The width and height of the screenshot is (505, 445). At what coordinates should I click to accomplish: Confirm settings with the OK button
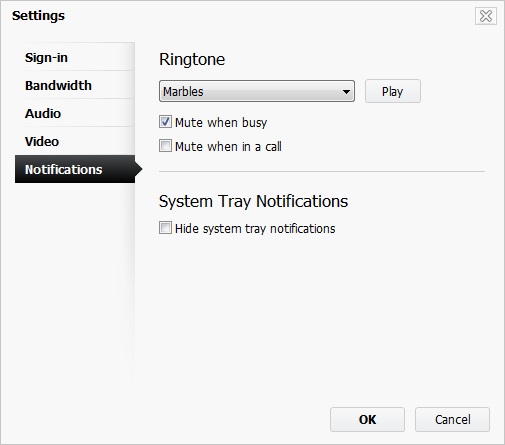367,419
